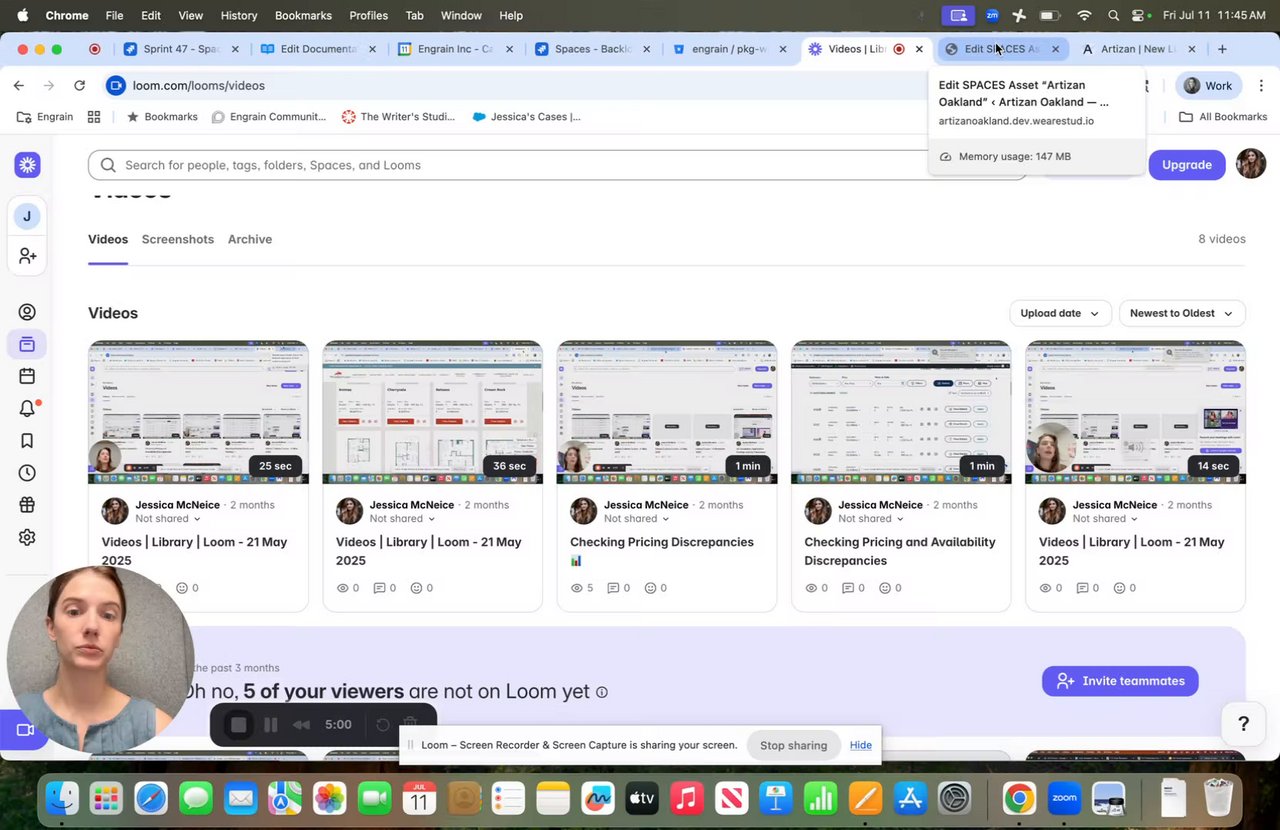Open Jessica's Cases bookmark
Viewport: 1280px width, 830px height.
(526, 117)
